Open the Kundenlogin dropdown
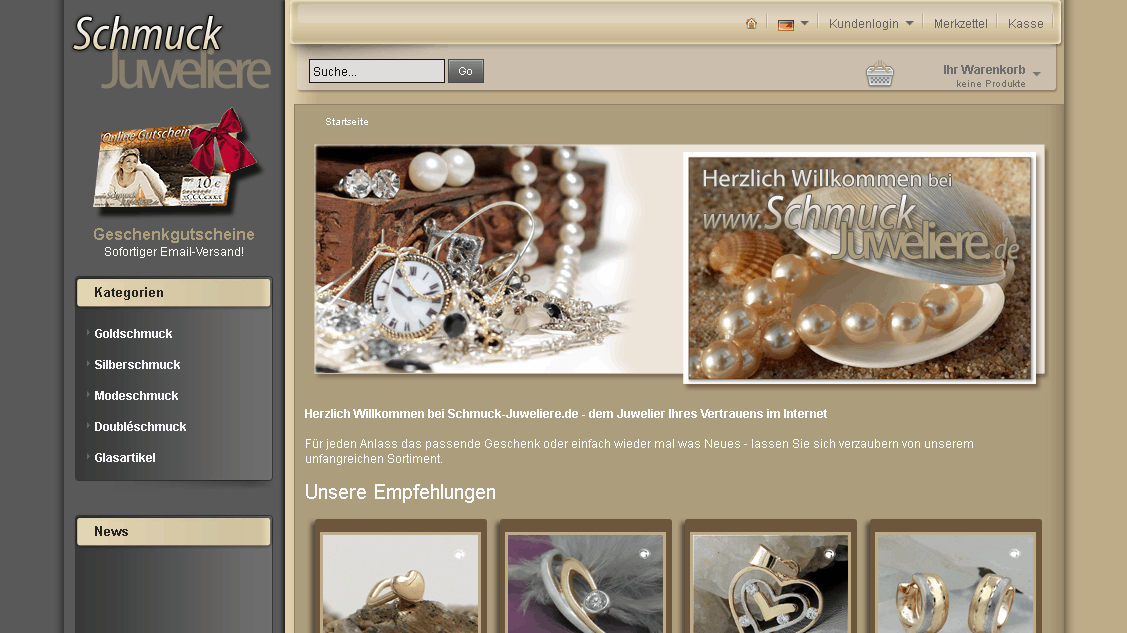 (x=870, y=24)
